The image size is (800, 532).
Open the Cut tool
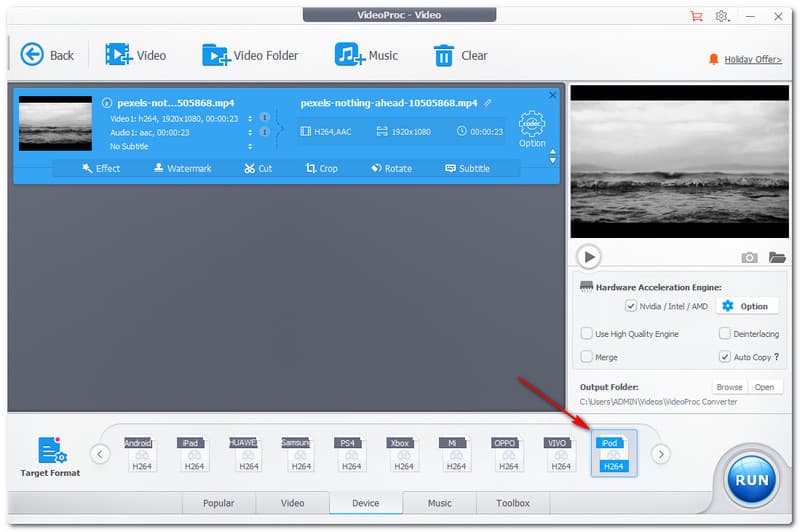click(x=258, y=168)
